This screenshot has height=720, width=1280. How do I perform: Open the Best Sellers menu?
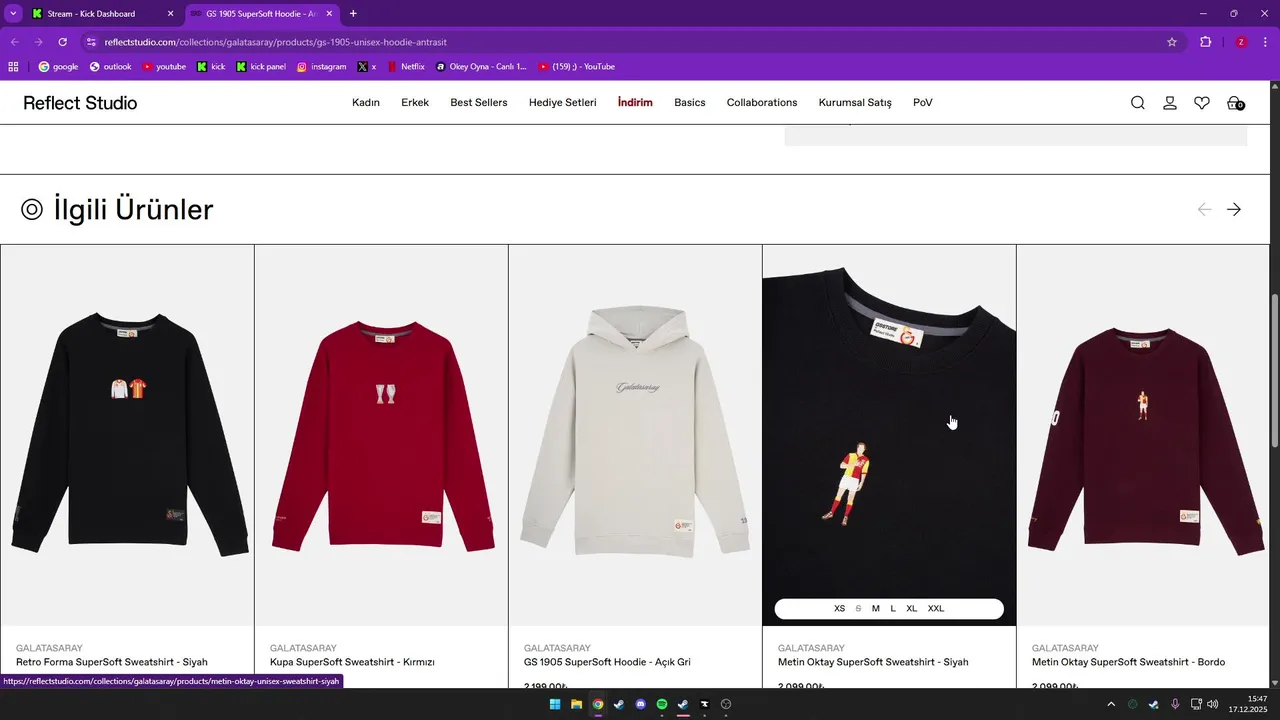click(x=479, y=103)
